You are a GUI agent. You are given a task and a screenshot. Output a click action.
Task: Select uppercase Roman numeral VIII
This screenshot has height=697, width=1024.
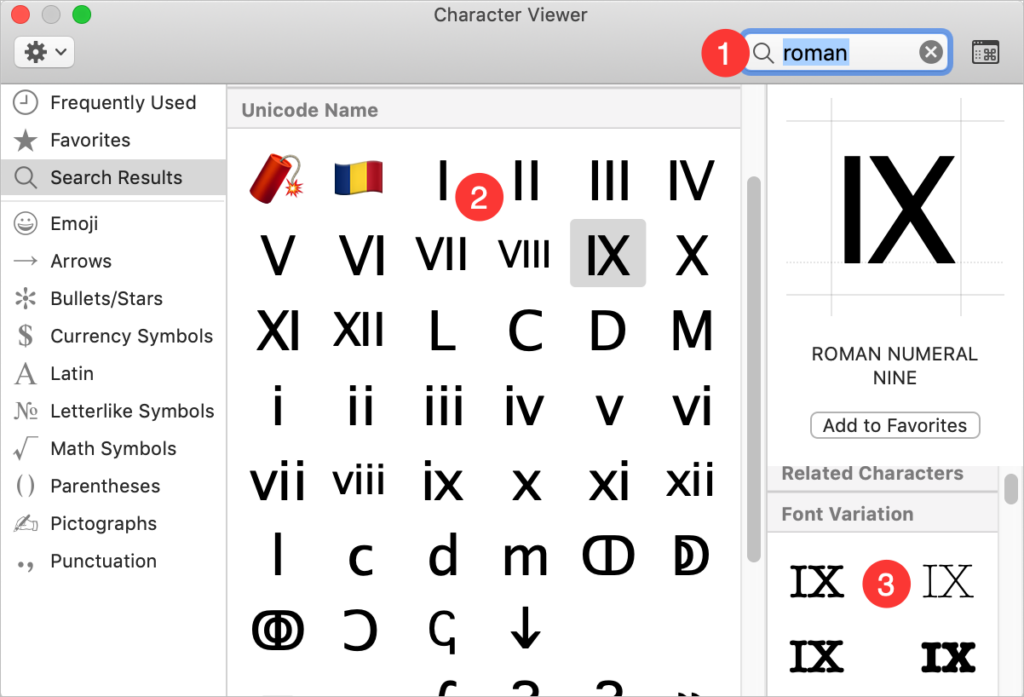pyautogui.click(x=525, y=254)
